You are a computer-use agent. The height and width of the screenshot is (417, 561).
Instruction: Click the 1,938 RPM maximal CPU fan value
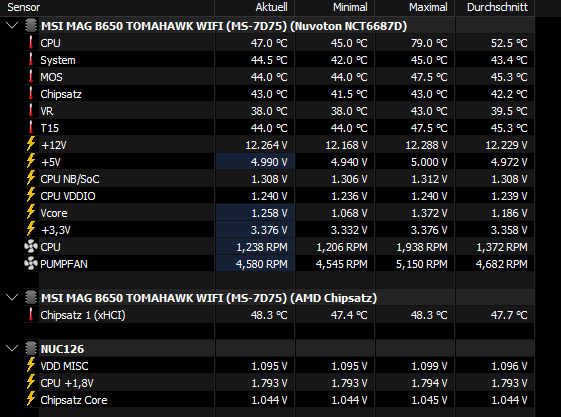422,247
